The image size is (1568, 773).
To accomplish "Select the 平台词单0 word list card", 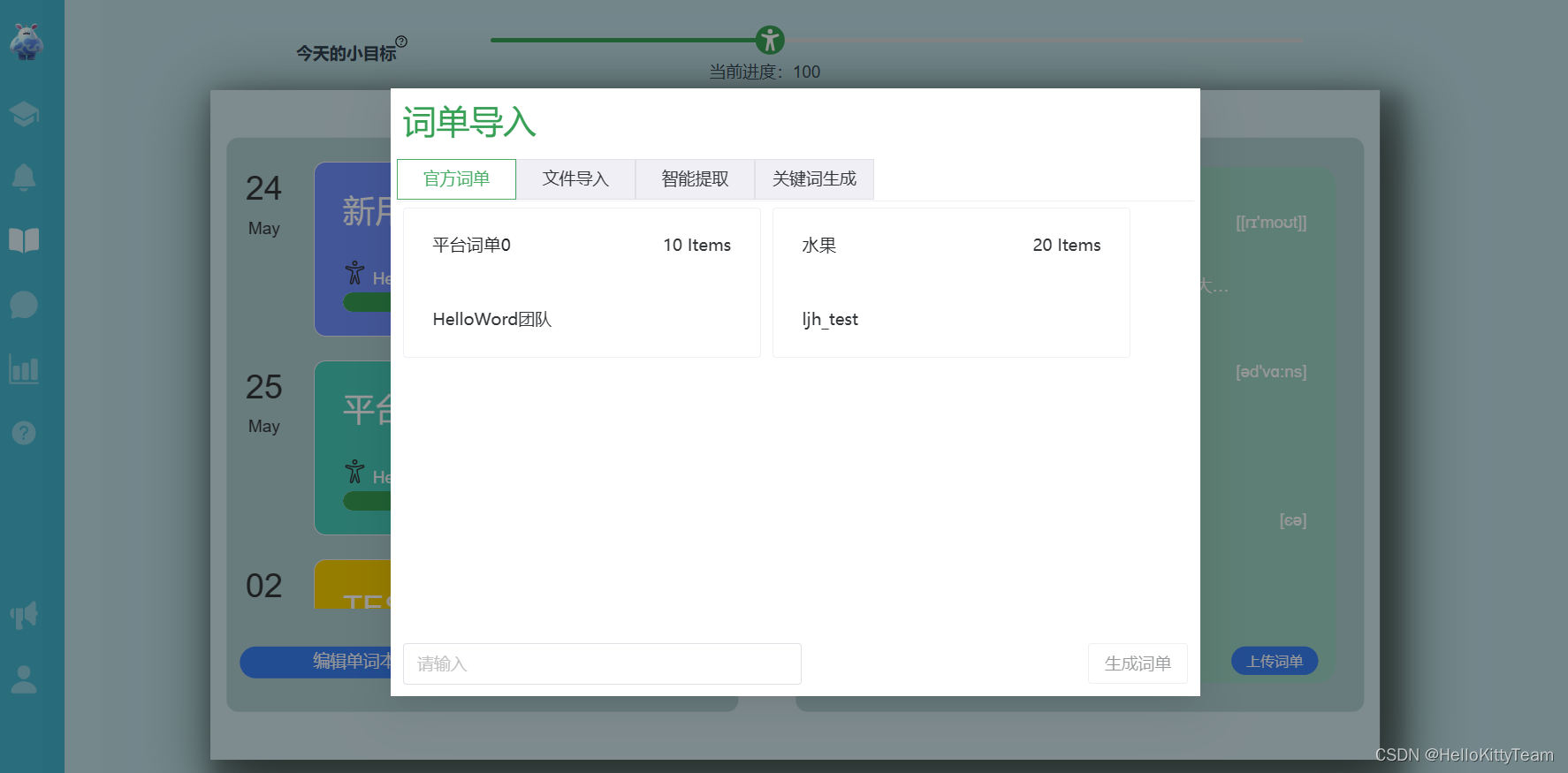I will point(582,283).
